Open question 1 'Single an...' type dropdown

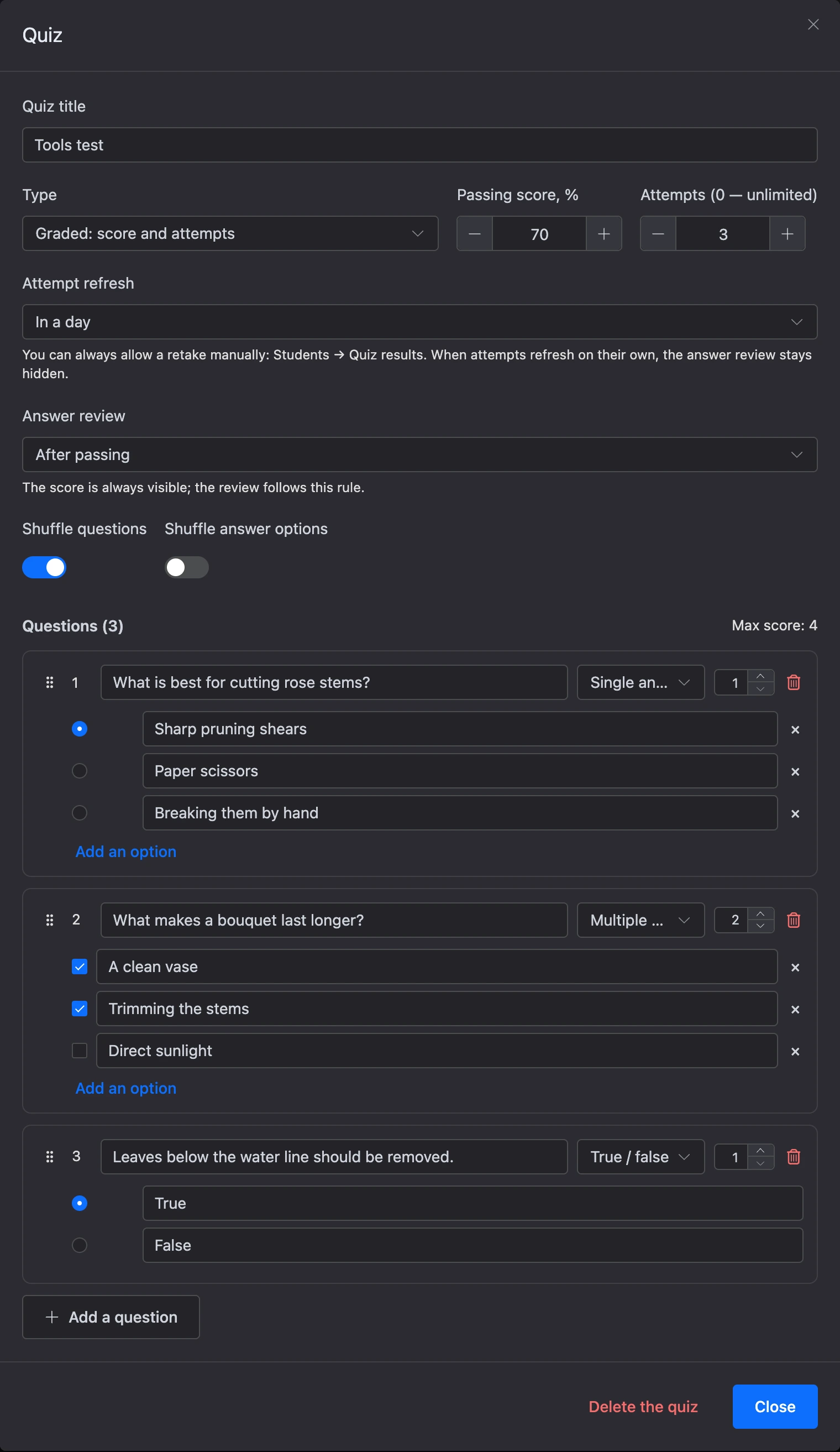click(x=641, y=682)
